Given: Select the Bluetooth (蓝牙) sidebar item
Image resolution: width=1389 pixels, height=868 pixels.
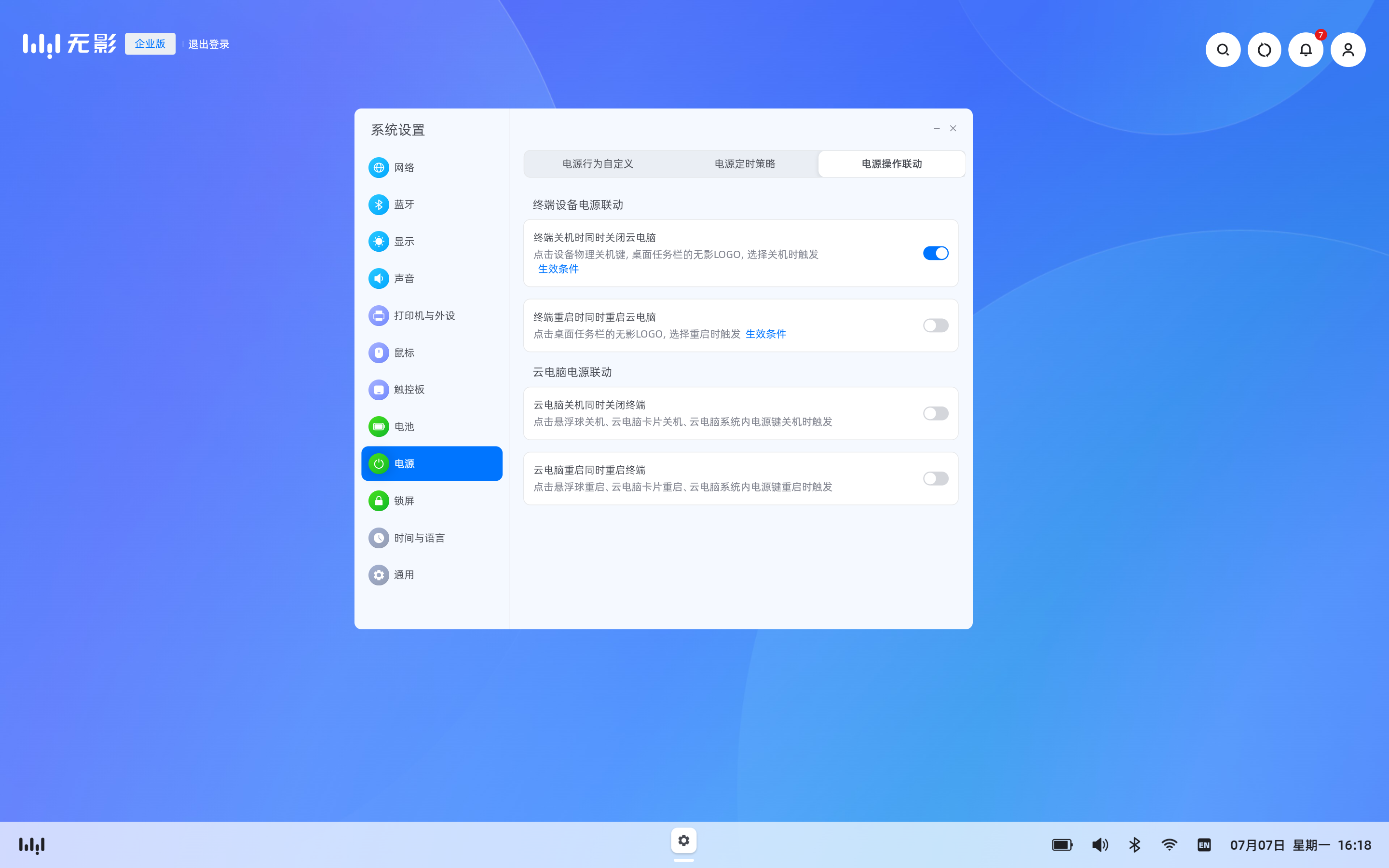Looking at the screenshot, I should pos(404,204).
